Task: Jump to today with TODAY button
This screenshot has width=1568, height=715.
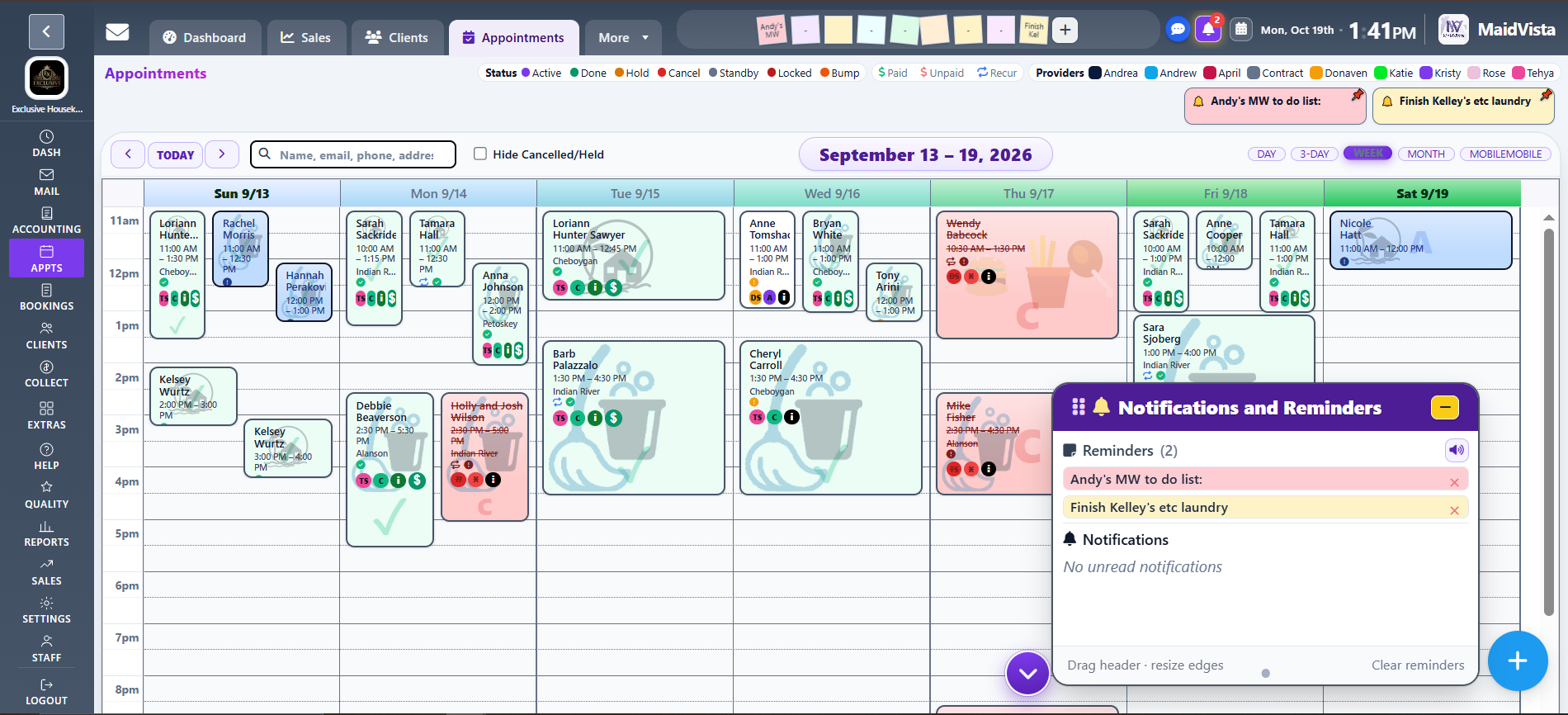Action: (175, 154)
